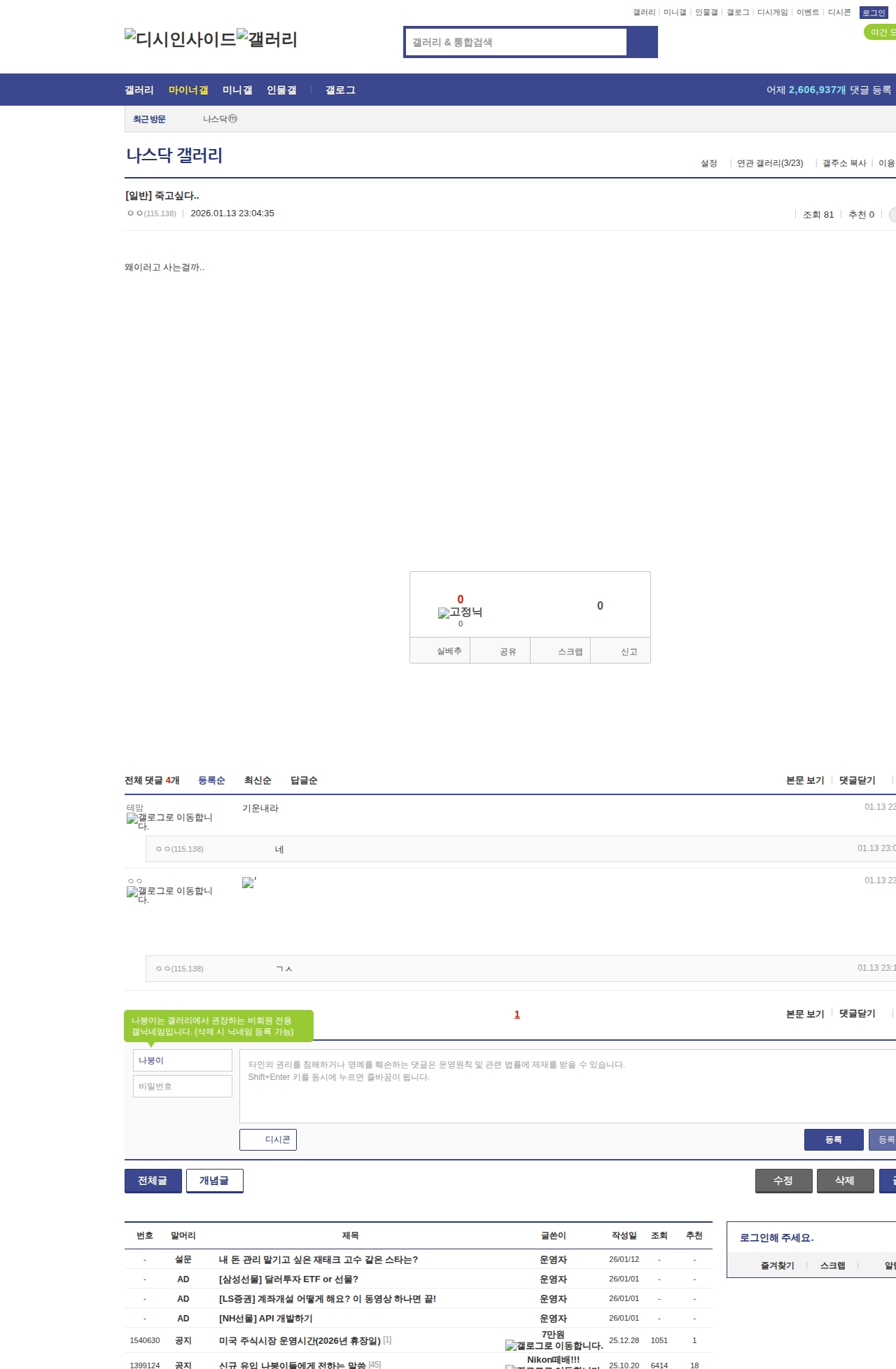
Task: Toggle 본문 보기 above the comments
Action: pyautogui.click(x=804, y=780)
